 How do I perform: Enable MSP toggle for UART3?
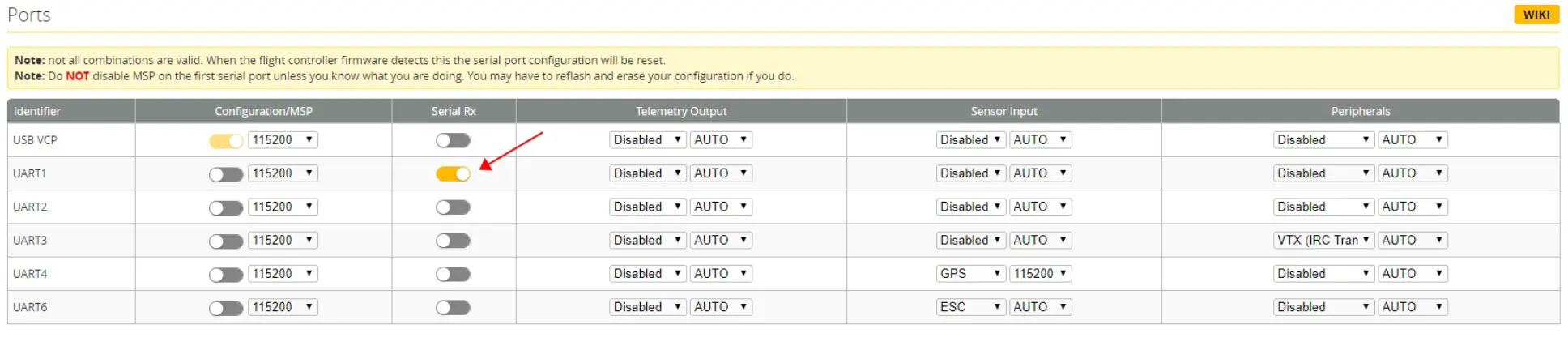[225, 241]
